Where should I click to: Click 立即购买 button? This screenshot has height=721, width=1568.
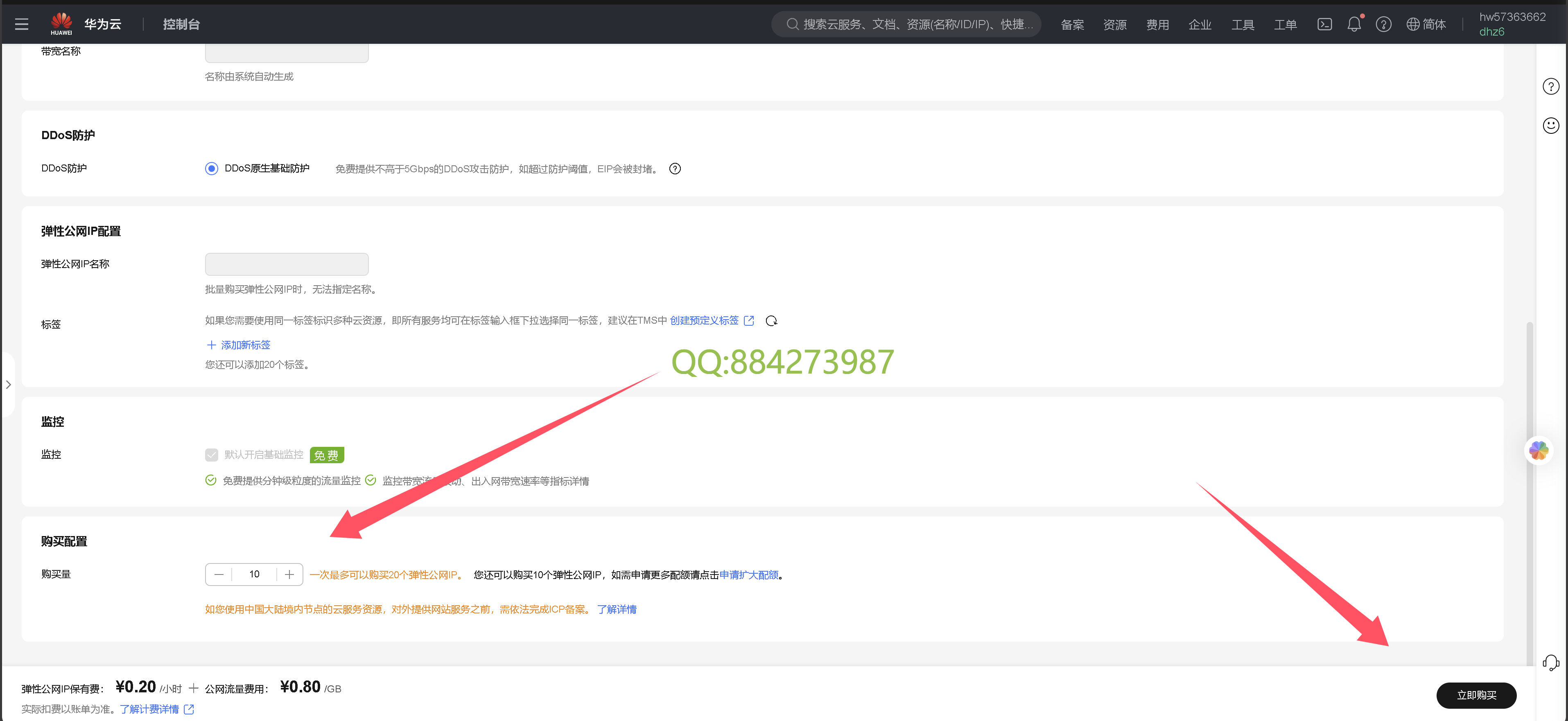1476,695
